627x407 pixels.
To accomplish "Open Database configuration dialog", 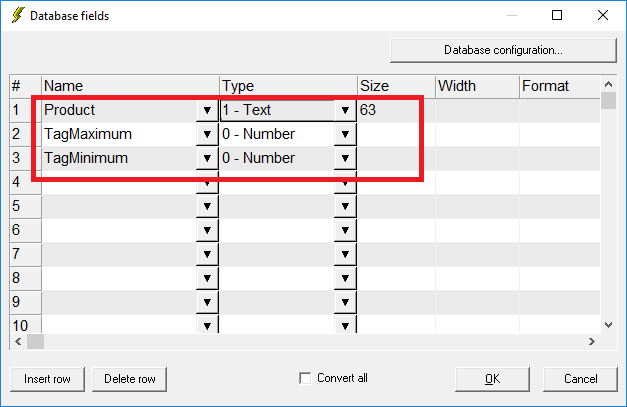I will [503, 50].
